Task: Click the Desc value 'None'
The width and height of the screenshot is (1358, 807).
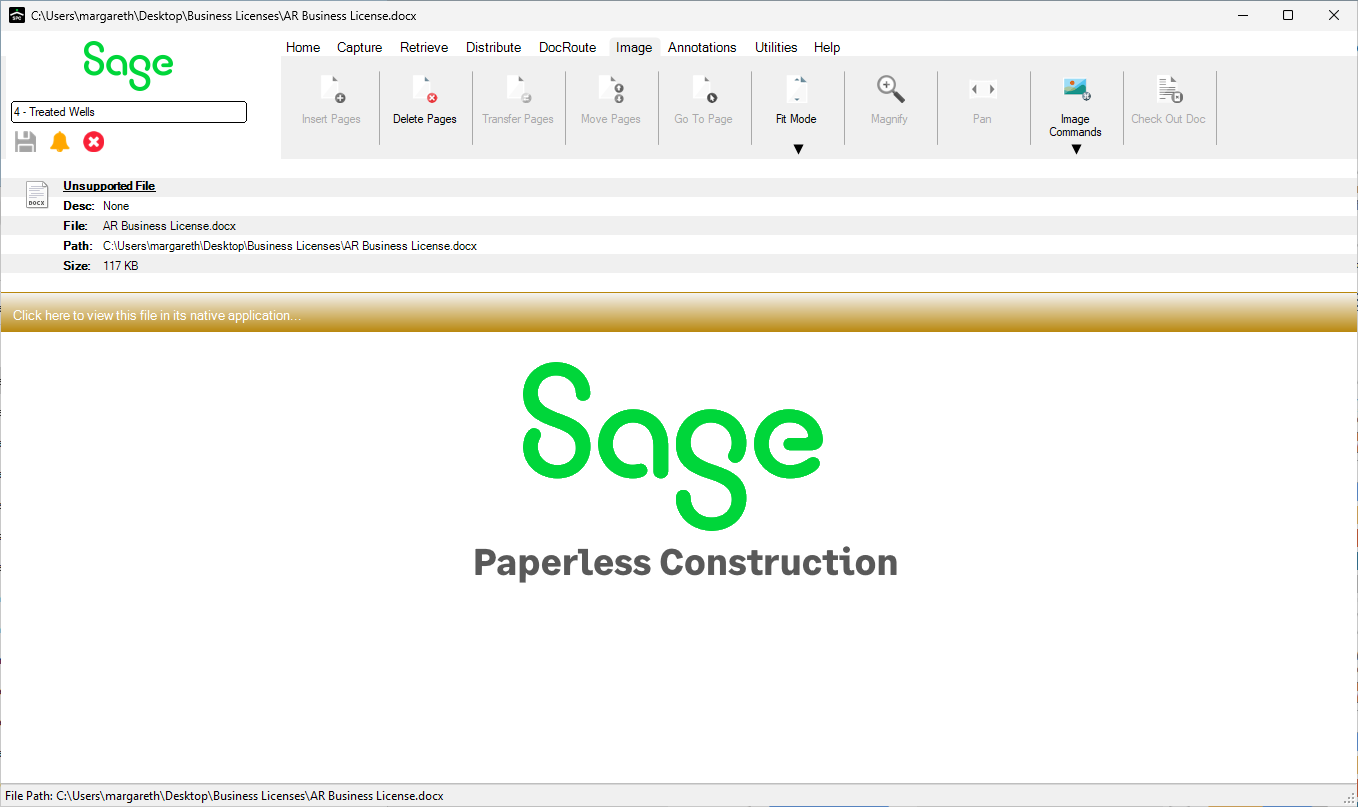Action: pos(116,206)
